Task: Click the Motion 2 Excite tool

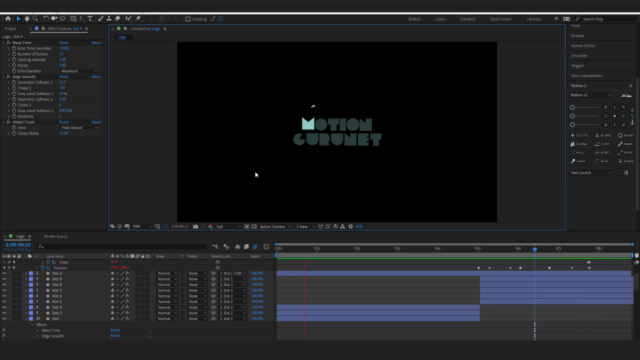Action: tap(579, 135)
